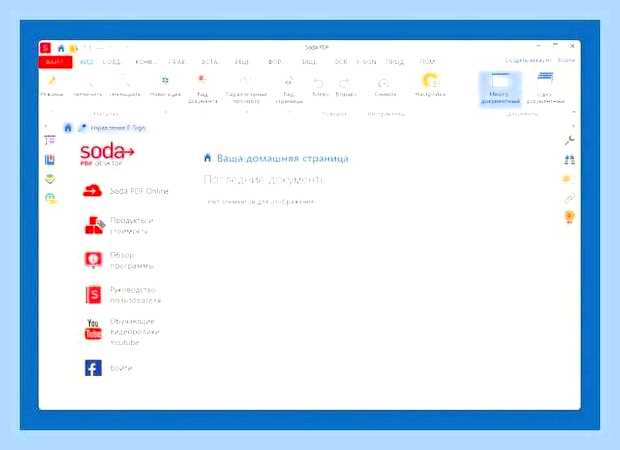This screenshot has height=450, width=620.
Task: Click the Ваша домашняя страница heading
Action: pyautogui.click(x=283, y=159)
